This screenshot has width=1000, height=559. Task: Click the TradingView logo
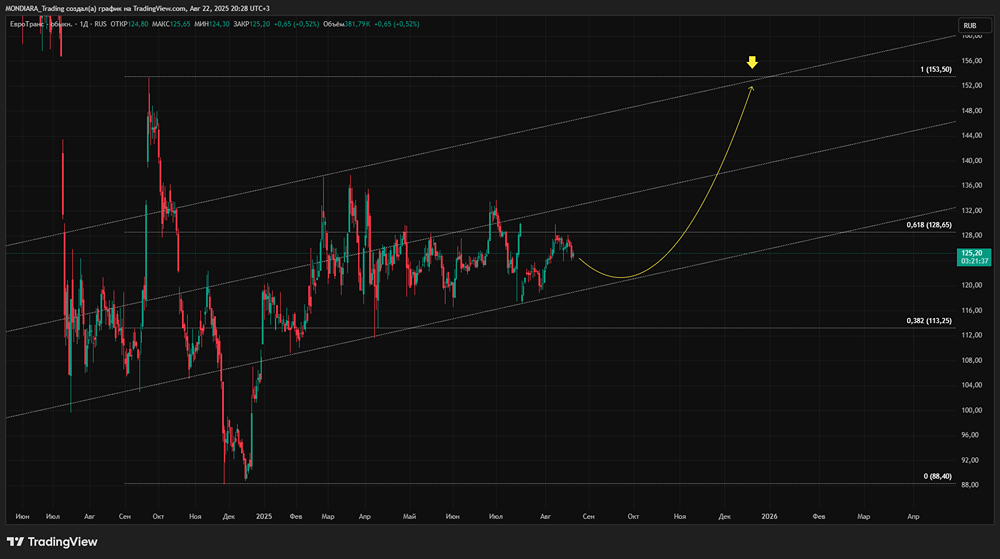tap(52, 542)
